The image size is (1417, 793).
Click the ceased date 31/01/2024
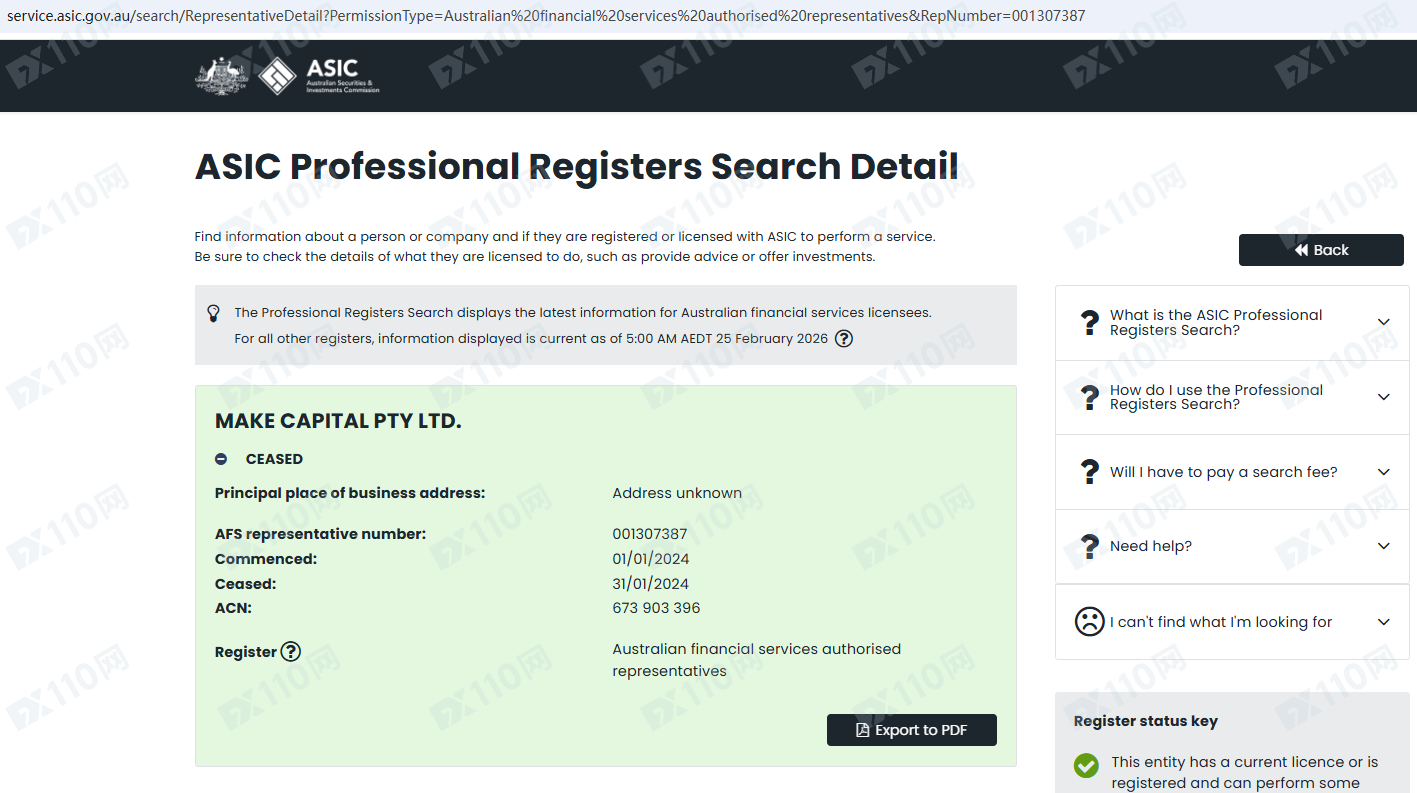pos(651,584)
